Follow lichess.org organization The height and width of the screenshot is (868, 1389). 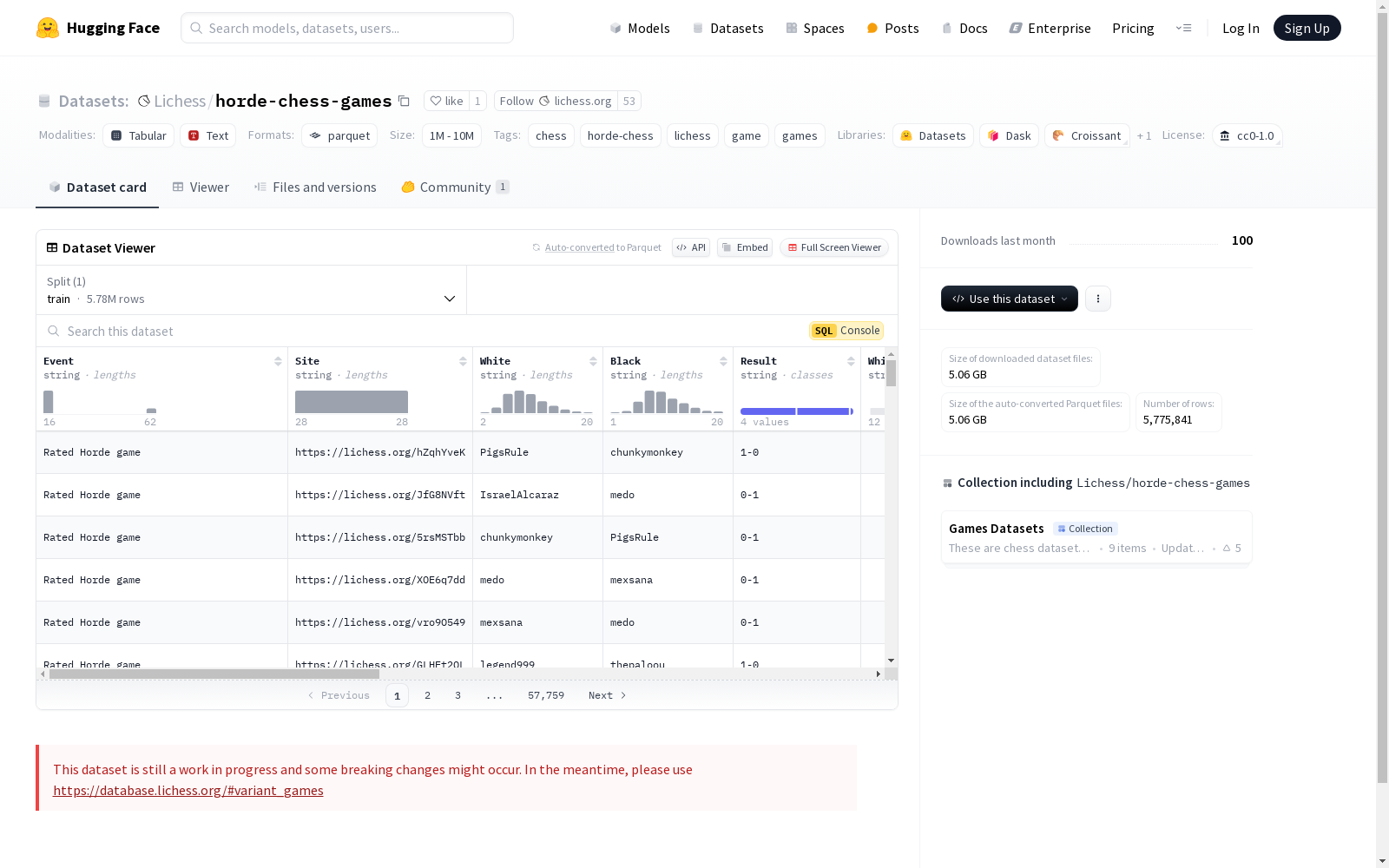coord(556,101)
